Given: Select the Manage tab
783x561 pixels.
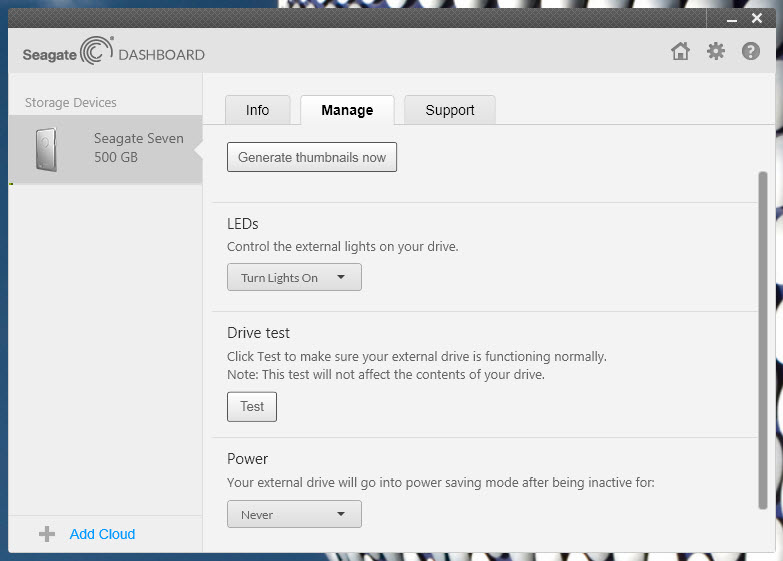Looking at the screenshot, I should pos(347,110).
